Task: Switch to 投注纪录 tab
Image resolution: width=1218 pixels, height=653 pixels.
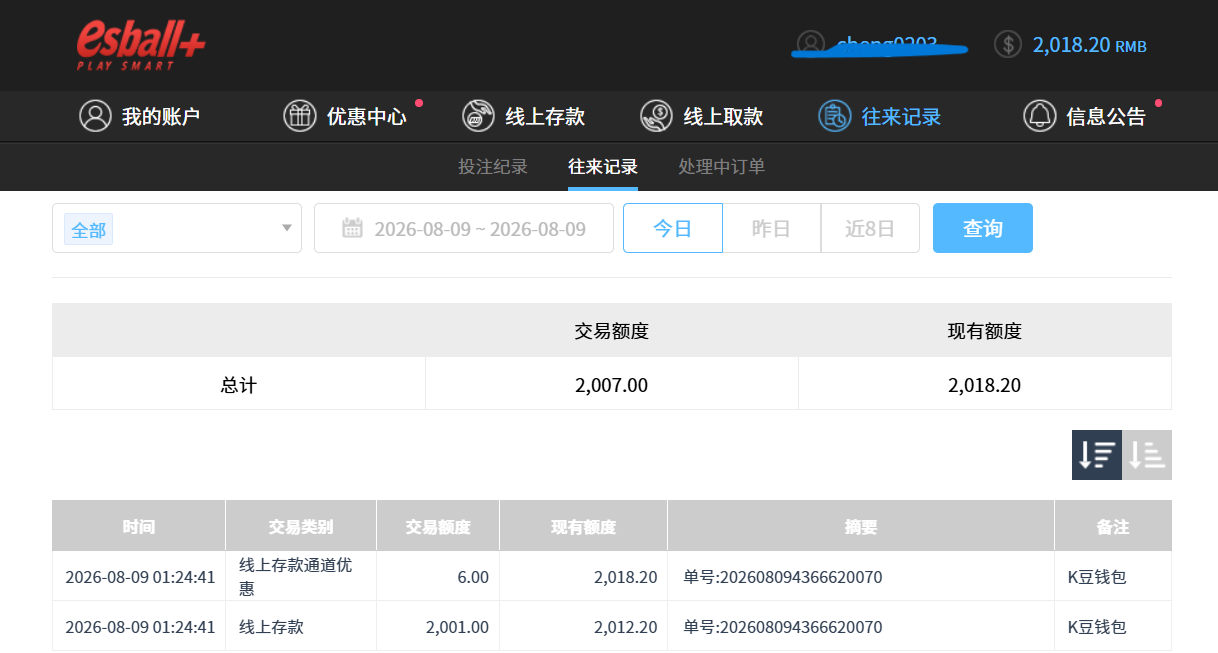Action: click(x=492, y=167)
